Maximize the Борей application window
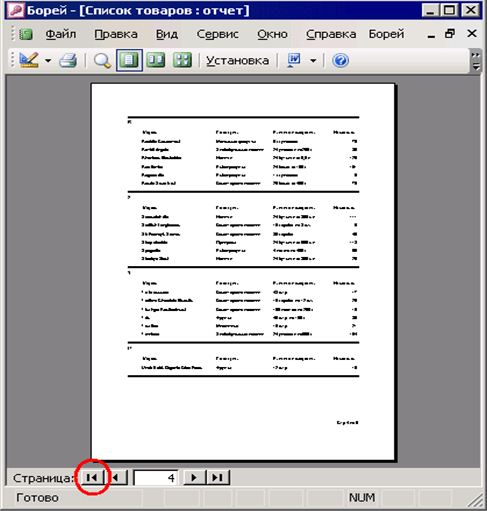 [x=450, y=10]
